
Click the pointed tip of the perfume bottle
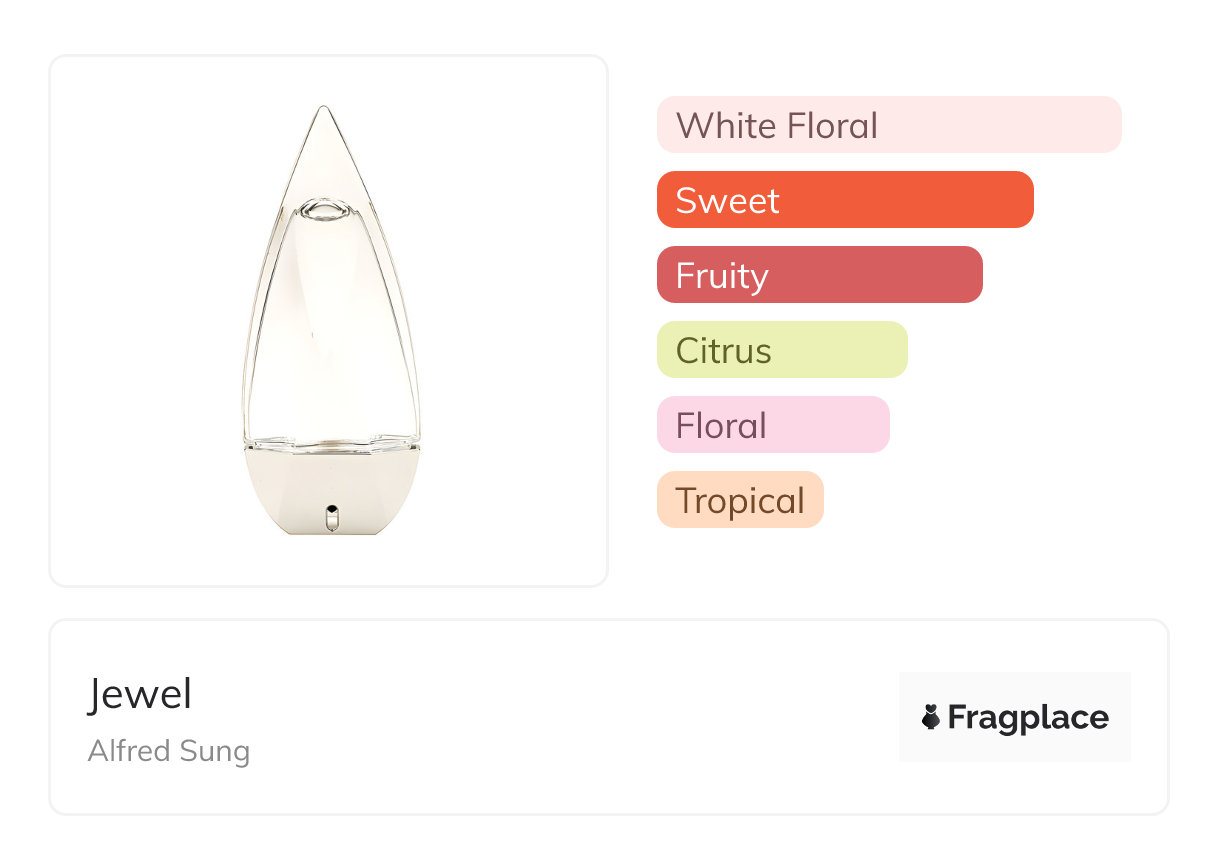[322, 110]
